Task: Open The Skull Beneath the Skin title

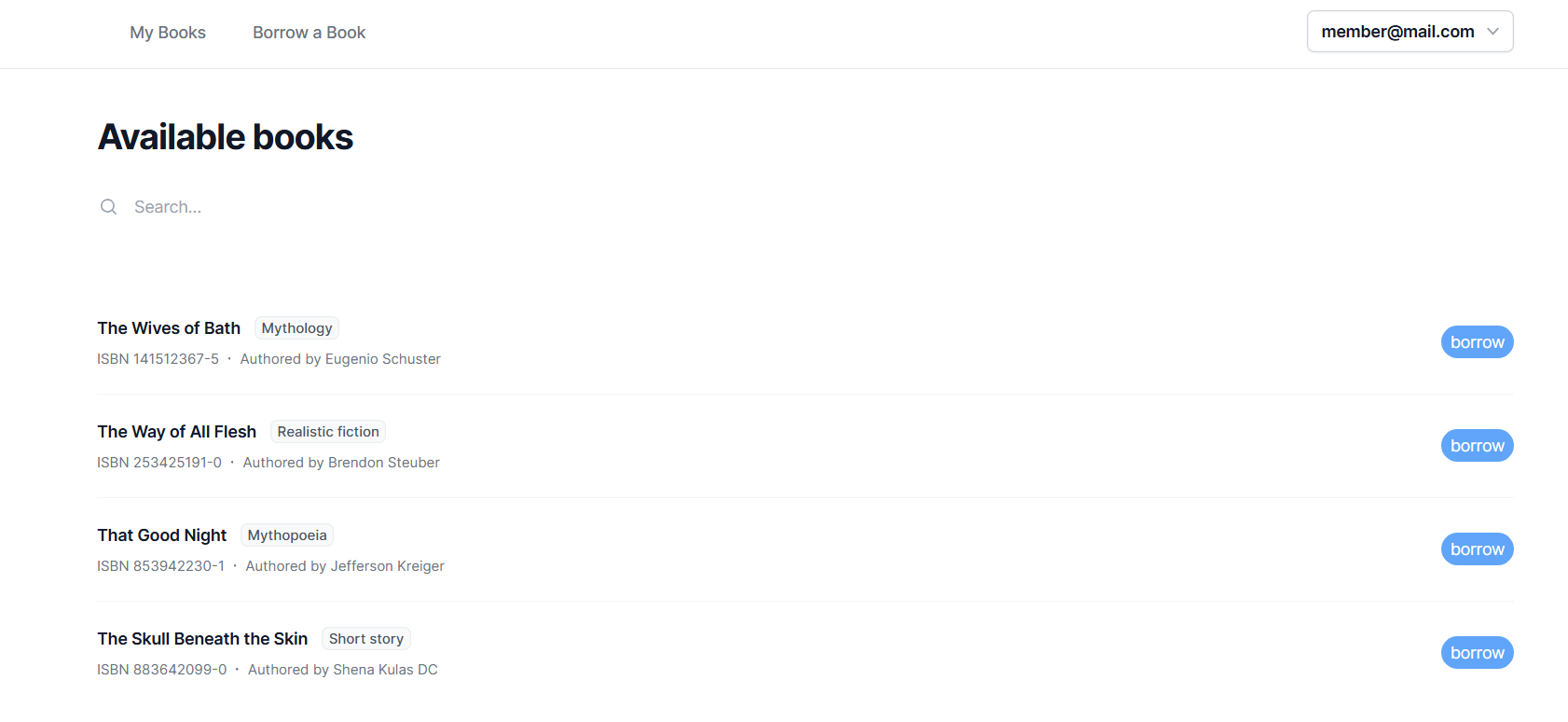Action: (202, 639)
